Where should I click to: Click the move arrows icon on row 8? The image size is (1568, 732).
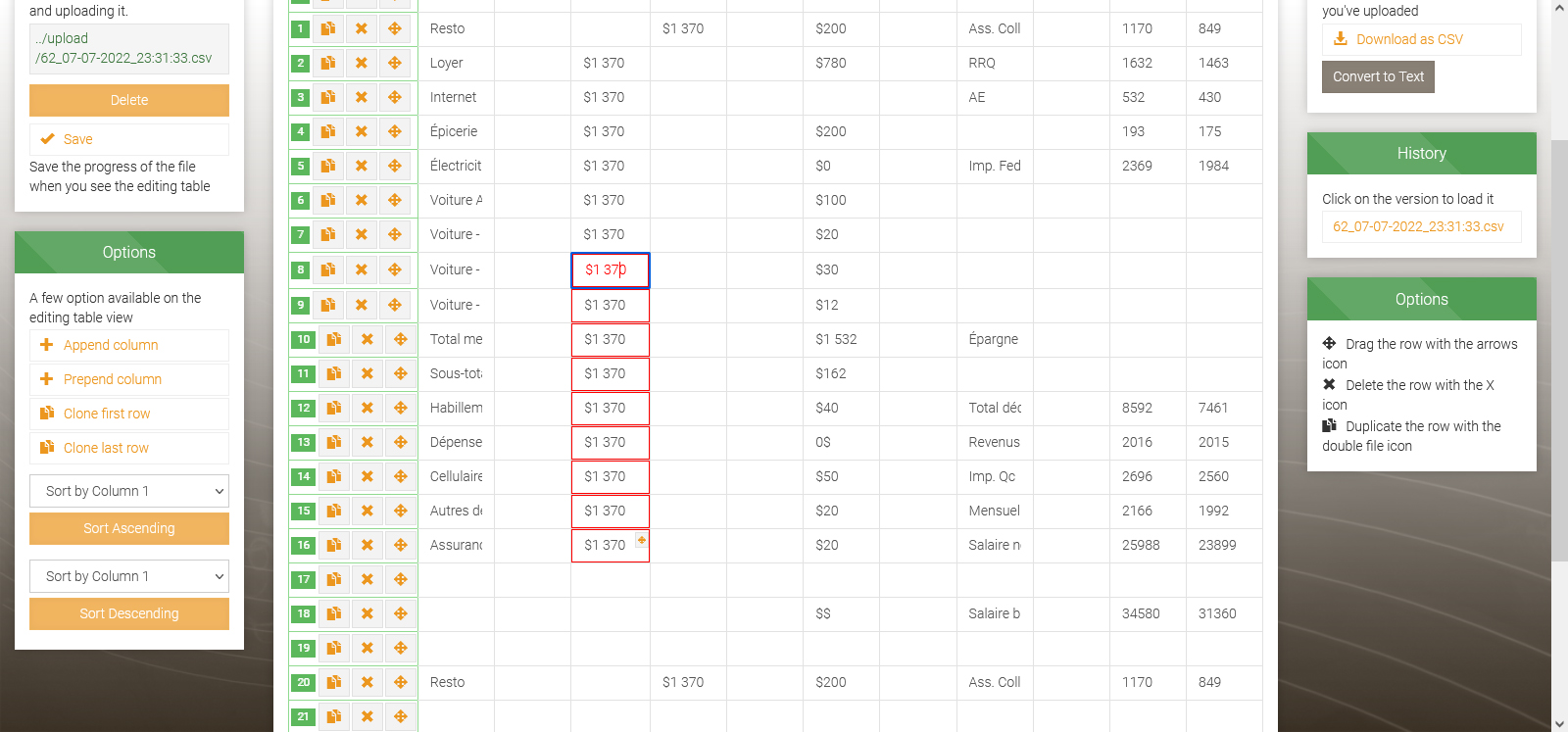point(395,269)
